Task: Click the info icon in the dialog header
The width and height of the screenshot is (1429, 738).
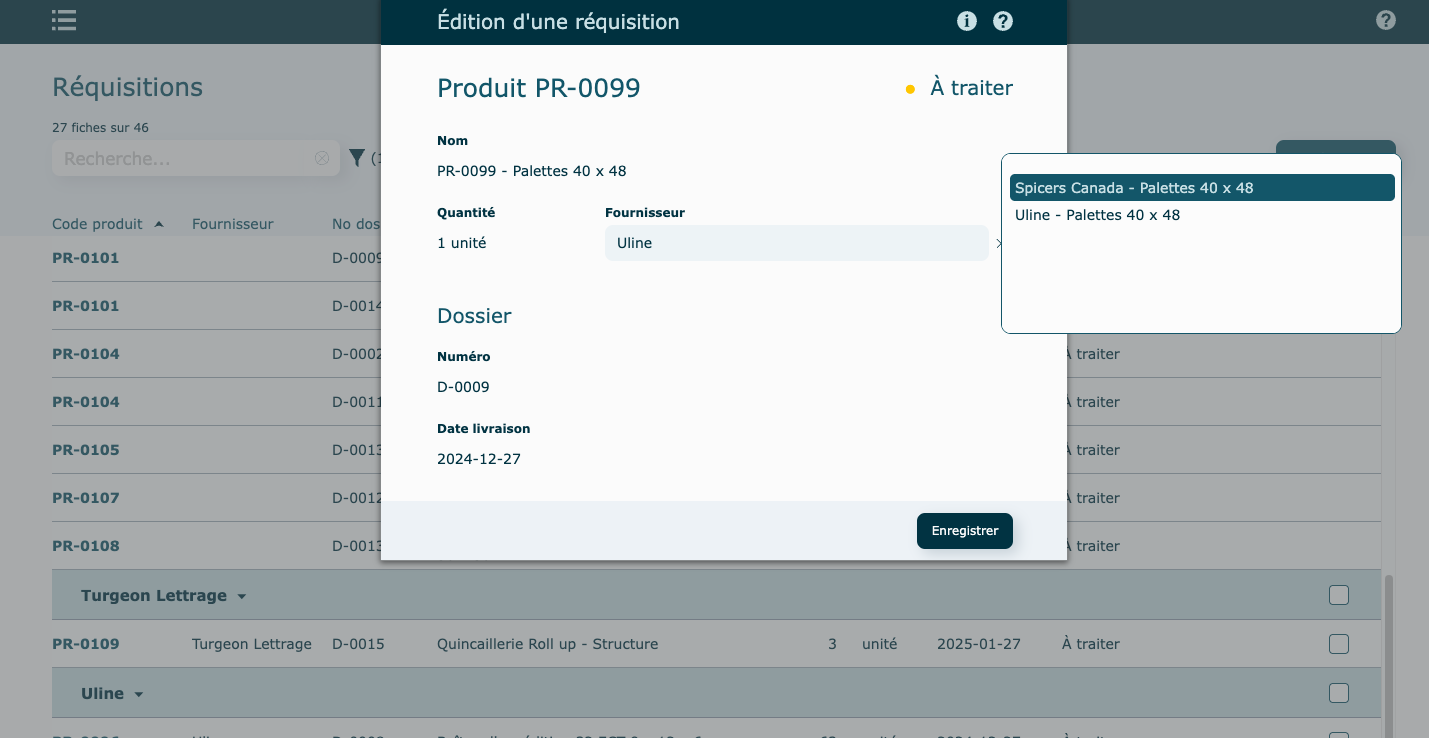Action: coord(966,21)
